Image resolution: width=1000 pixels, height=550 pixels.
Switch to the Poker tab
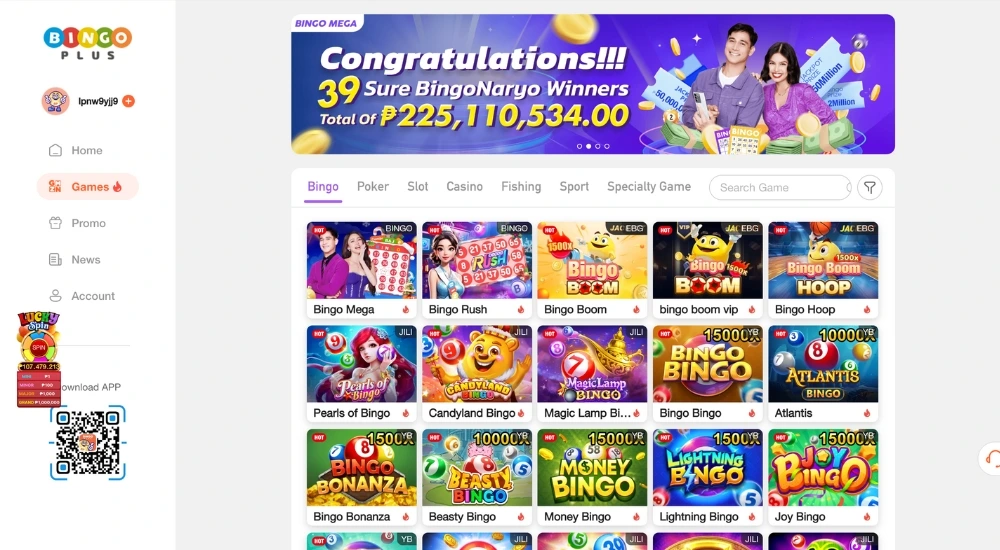point(372,186)
